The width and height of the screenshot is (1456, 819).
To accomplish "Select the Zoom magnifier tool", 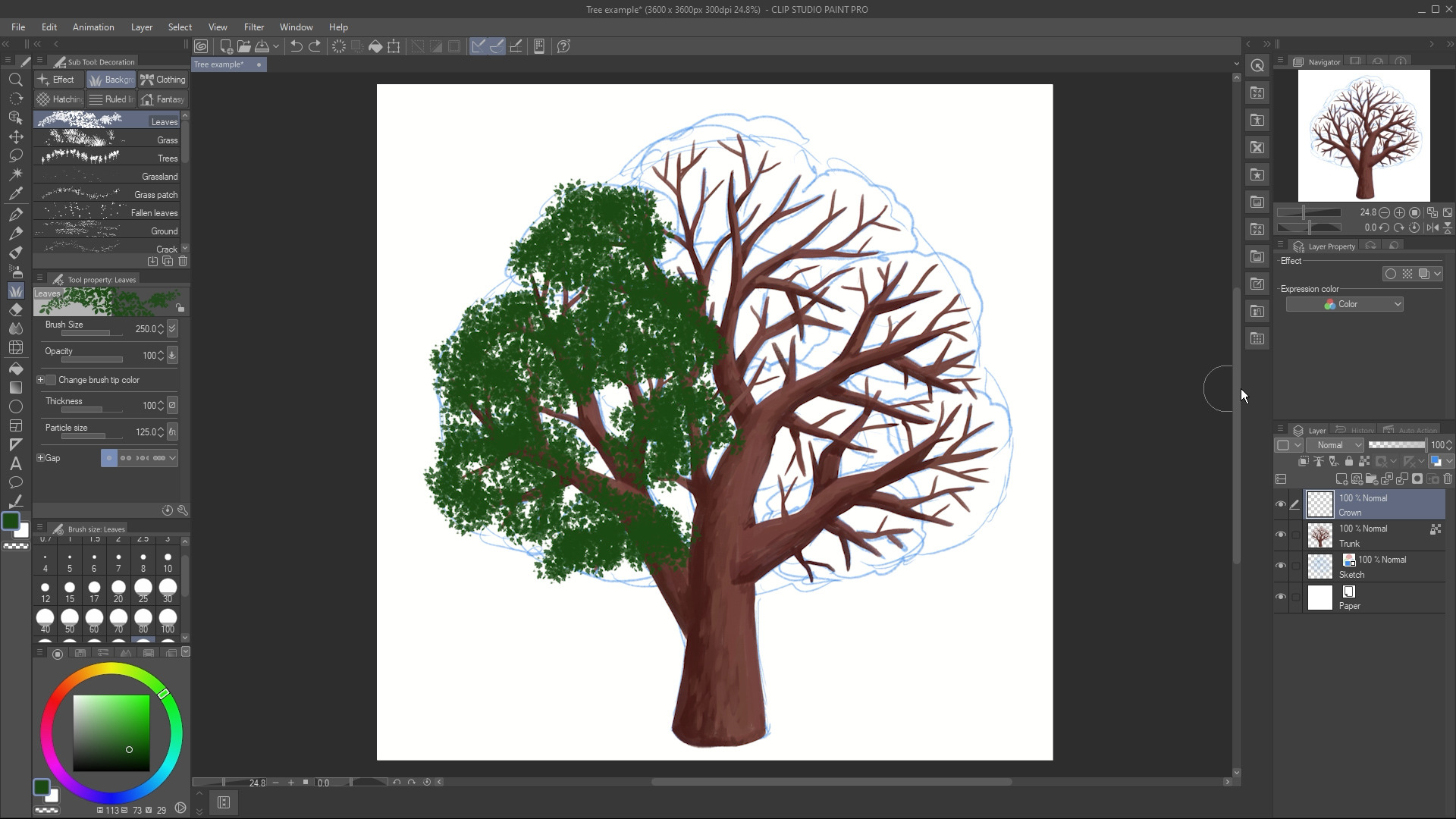I will [x=15, y=80].
